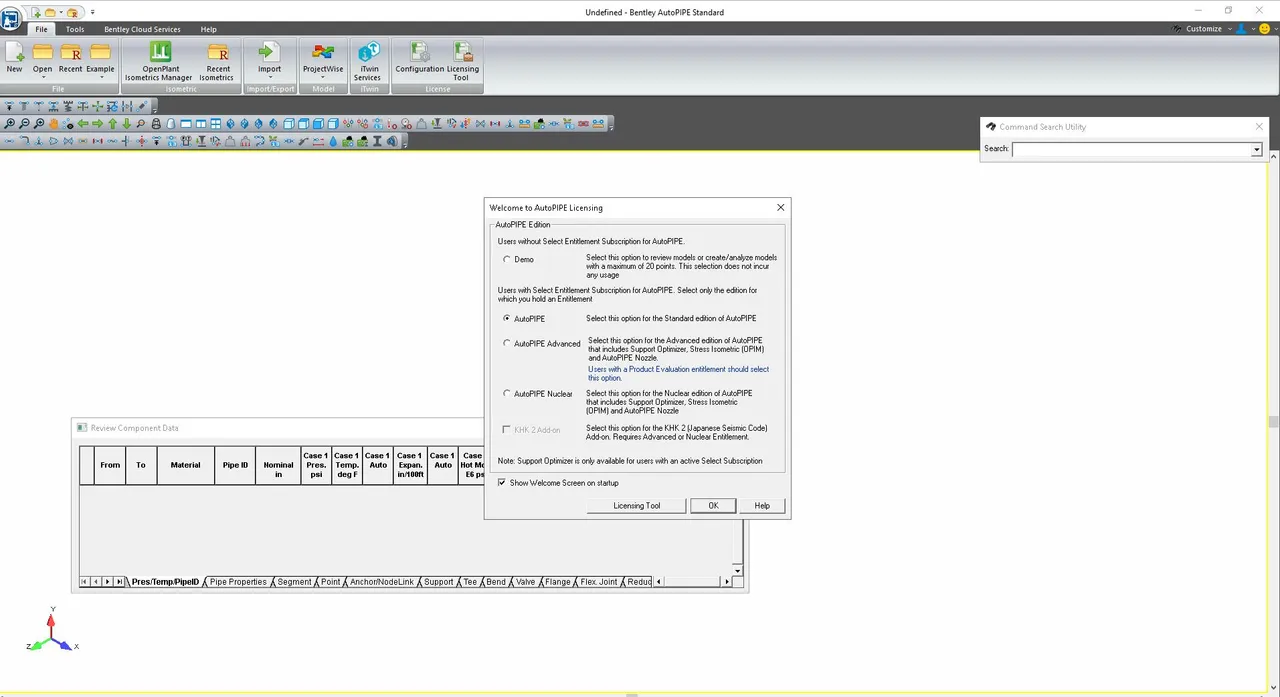Click the Command Search input field
The height and width of the screenshot is (697, 1280).
pos(1131,149)
